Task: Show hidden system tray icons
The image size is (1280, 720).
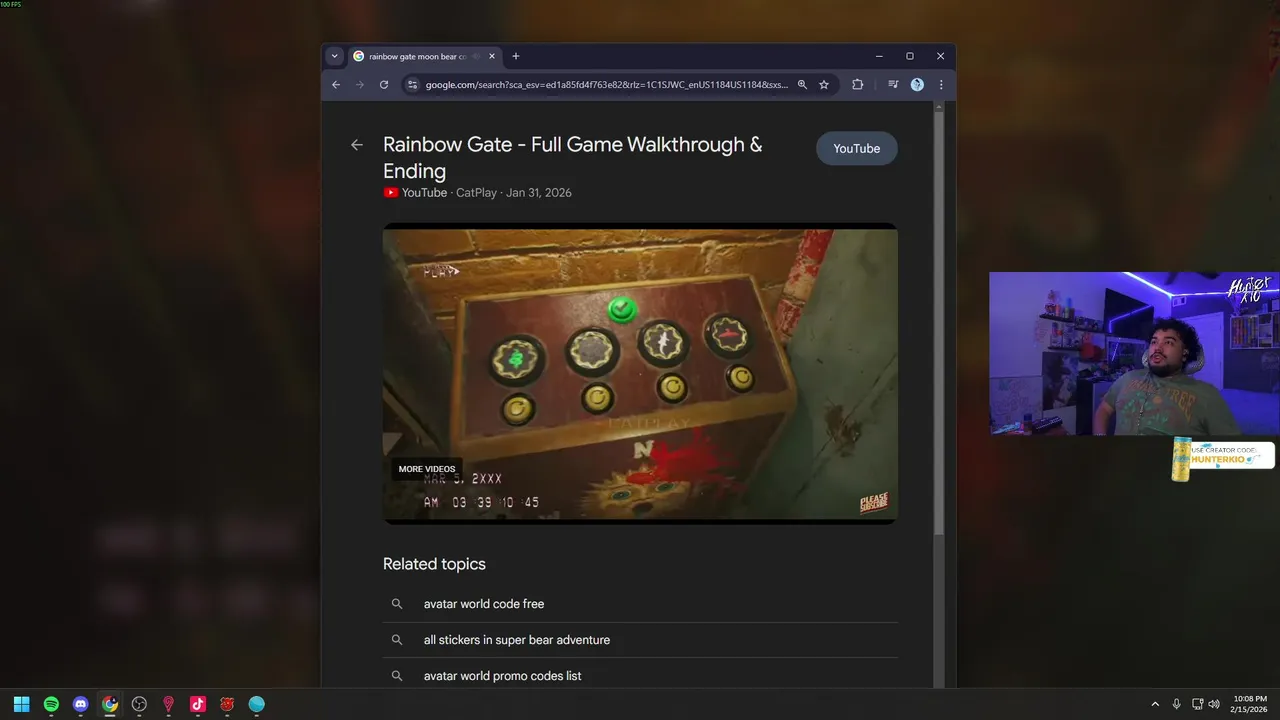Action: 1155,704
